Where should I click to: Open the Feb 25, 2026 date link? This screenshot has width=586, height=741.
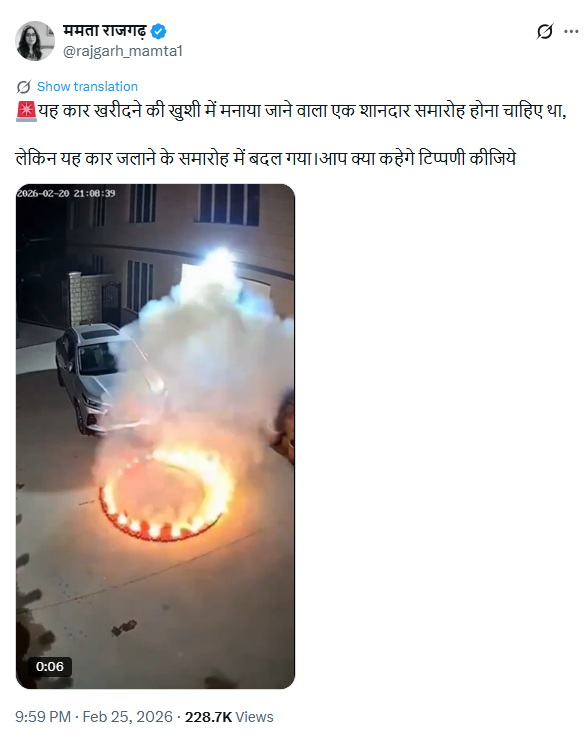click(x=128, y=716)
